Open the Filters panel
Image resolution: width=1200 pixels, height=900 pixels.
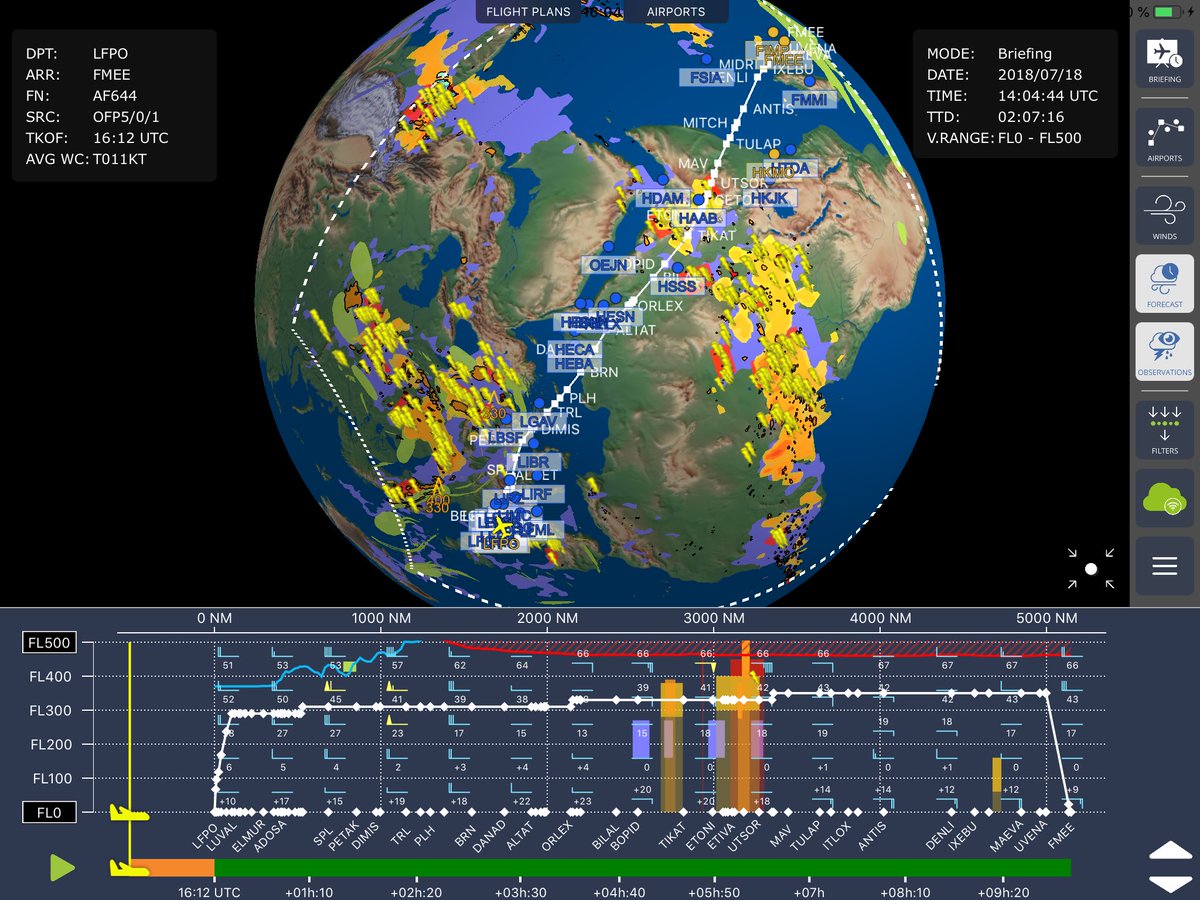pyautogui.click(x=1164, y=429)
